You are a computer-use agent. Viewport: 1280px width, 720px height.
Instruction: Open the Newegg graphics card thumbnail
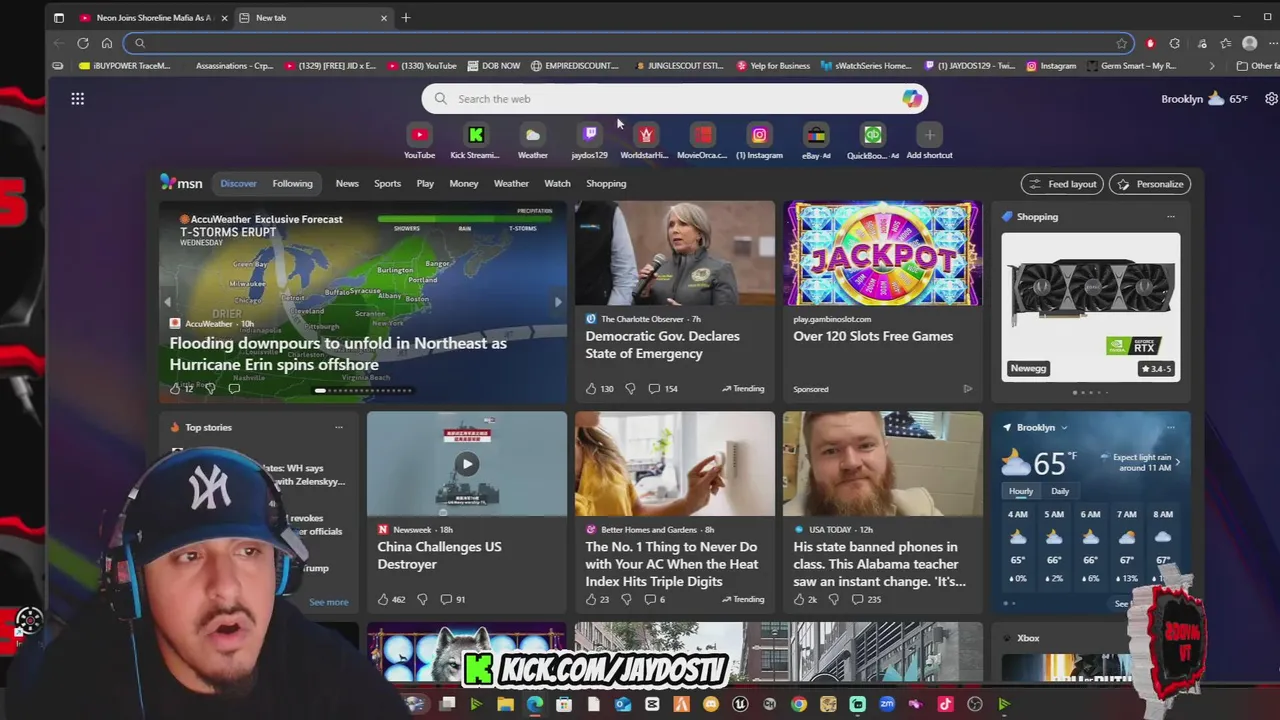[x=1090, y=307]
